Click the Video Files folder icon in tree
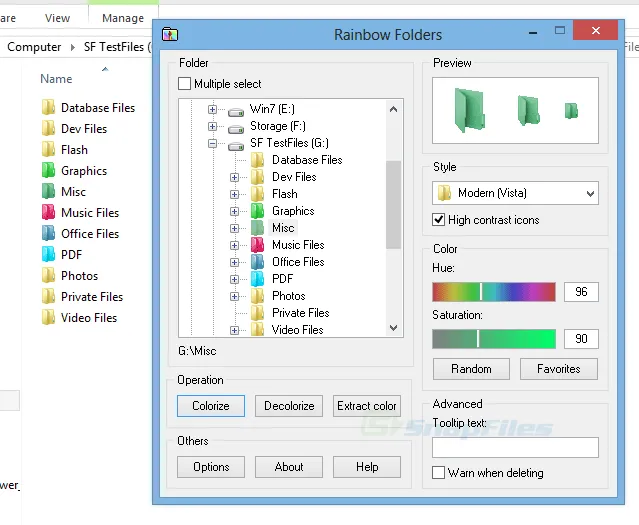The image size is (639, 525). [x=257, y=329]
